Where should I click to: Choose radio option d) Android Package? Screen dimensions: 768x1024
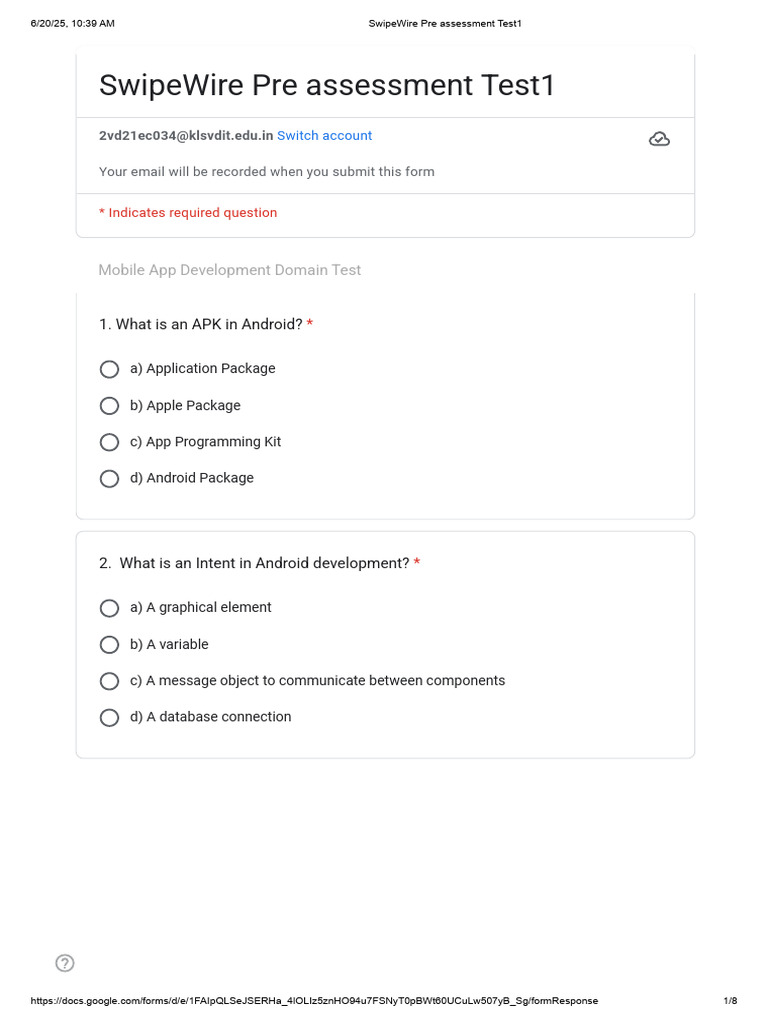pos(110,478)
